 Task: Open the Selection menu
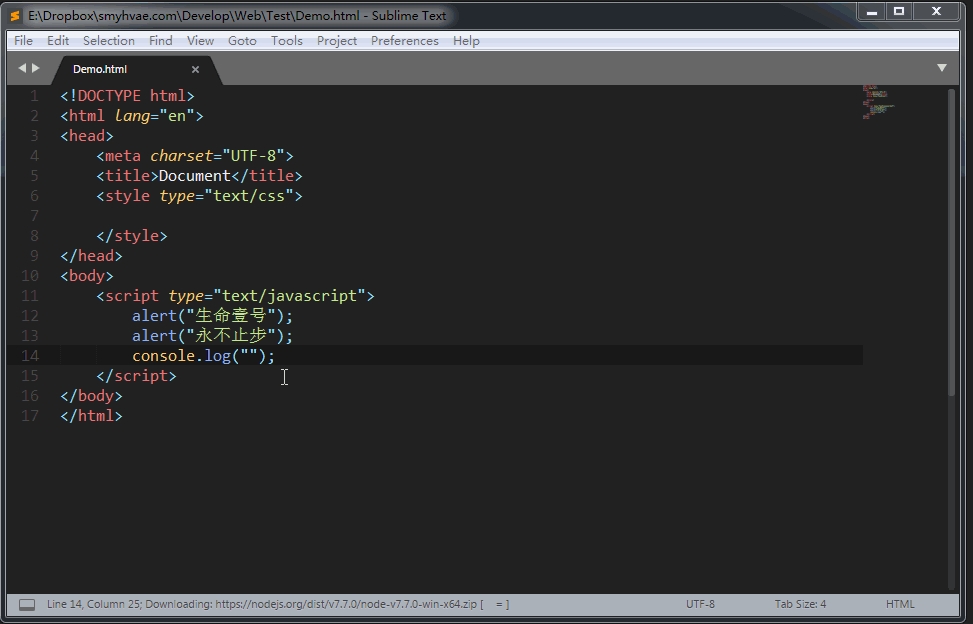(109, 41)
